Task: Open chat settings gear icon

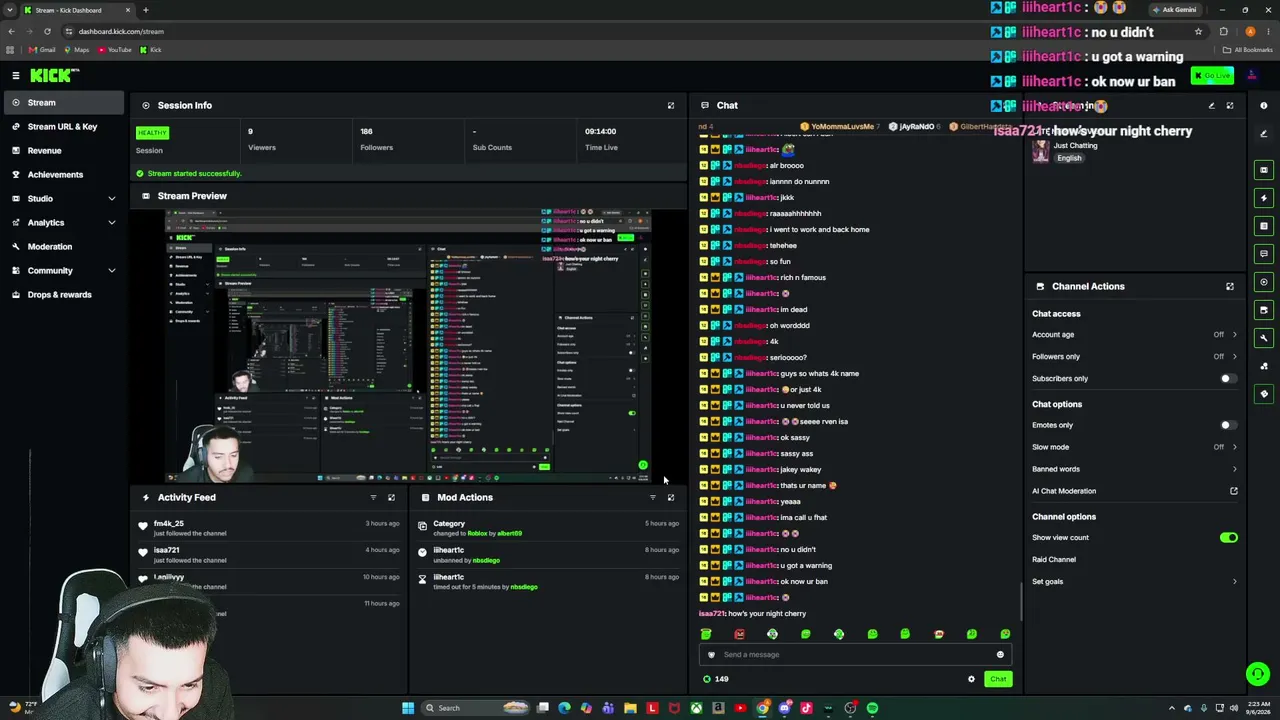Action: pos(971,679)
